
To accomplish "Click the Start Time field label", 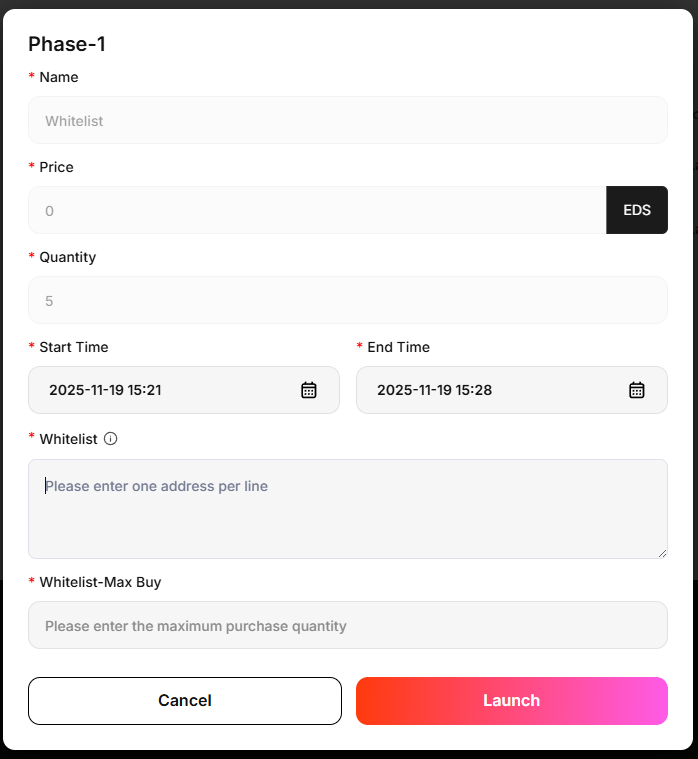I will (x=74, y=347).
